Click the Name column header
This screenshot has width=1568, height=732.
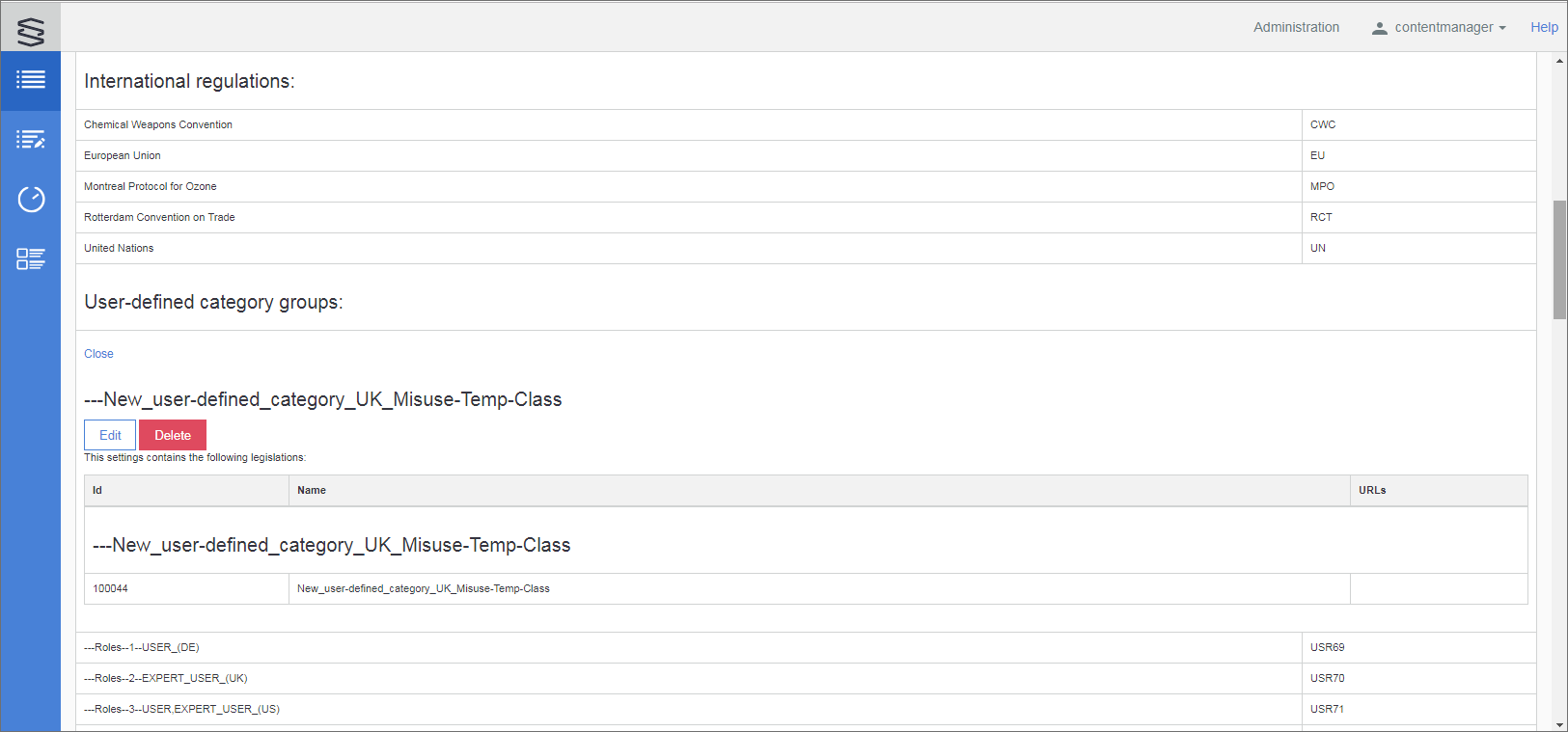click(x=312, y=490)
